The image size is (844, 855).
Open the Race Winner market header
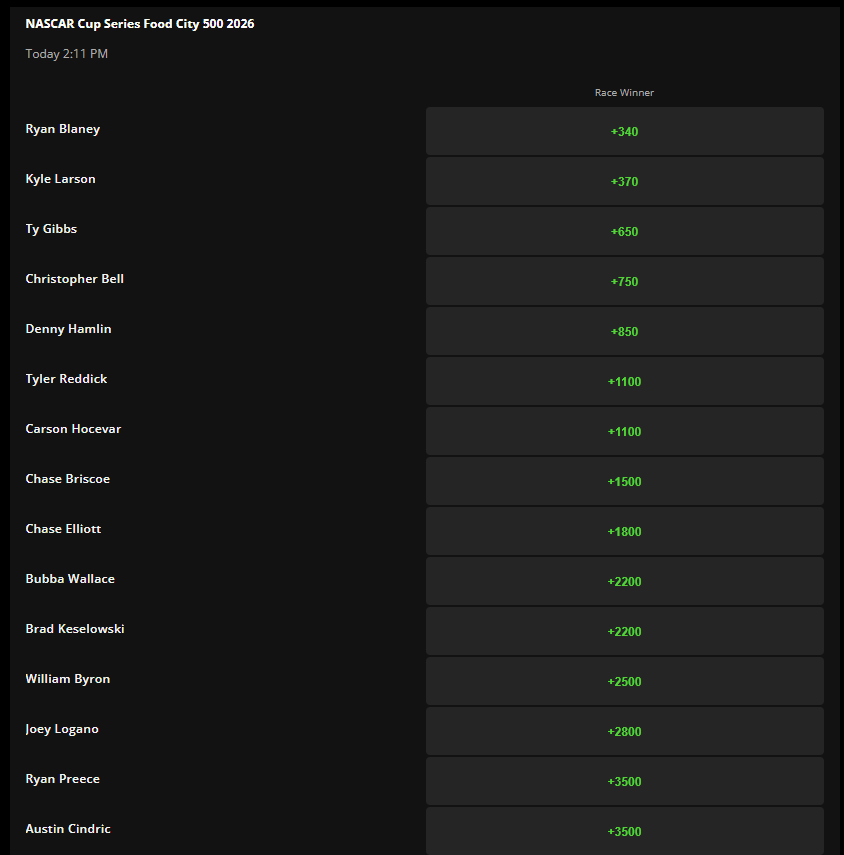pyautogui.click(x=624, y=92)
